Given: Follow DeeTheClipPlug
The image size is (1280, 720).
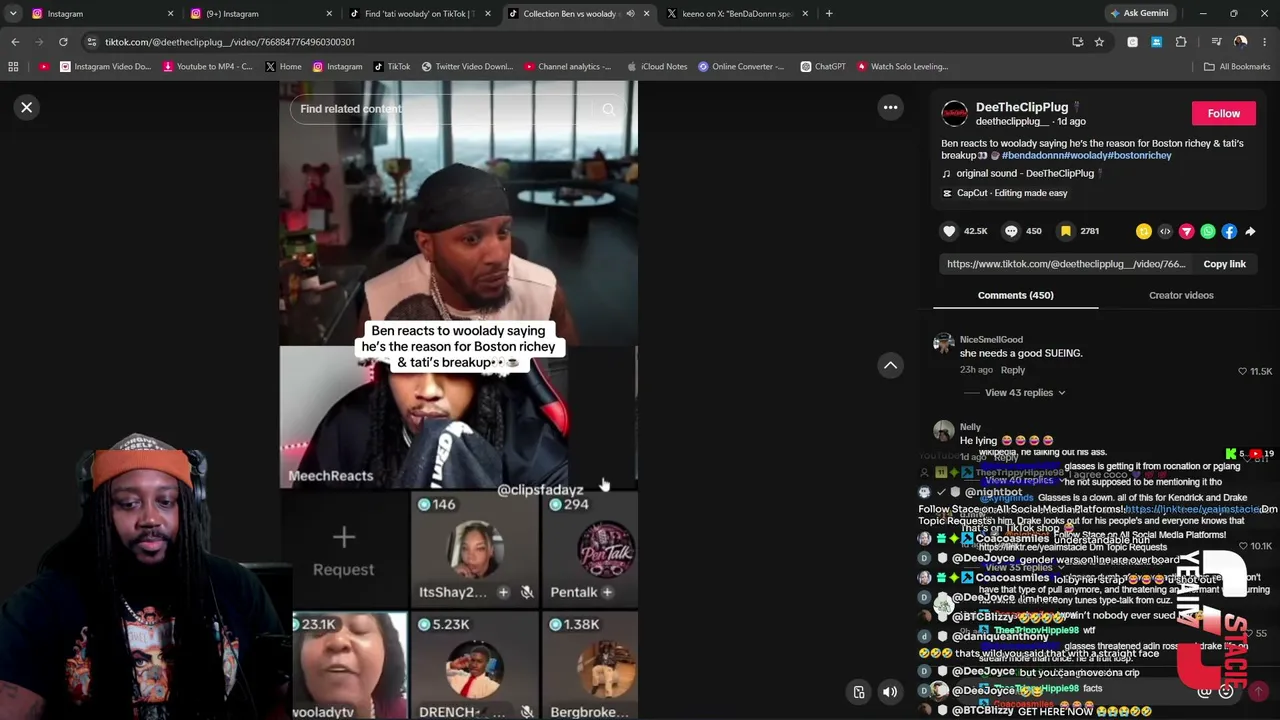Looking at the screenshot, I should click(x=1223, y=113).
